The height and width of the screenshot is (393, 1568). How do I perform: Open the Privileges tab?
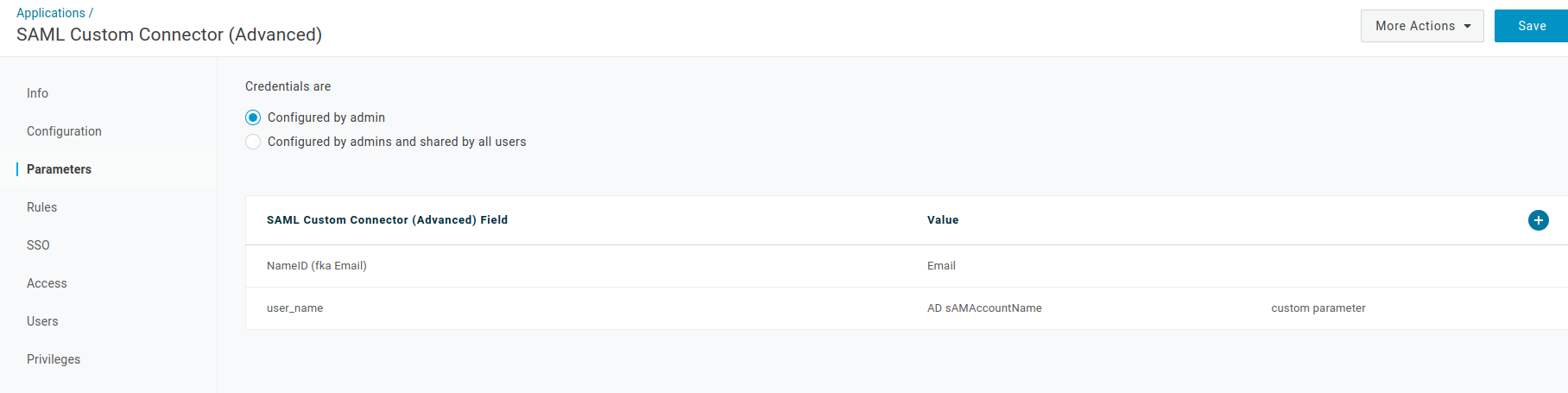coord(54,359)
